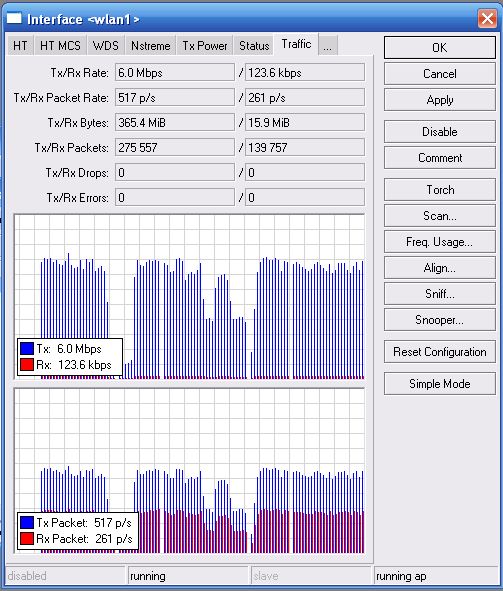Click the red Rx Packet legend swatch

coord(27,539)
